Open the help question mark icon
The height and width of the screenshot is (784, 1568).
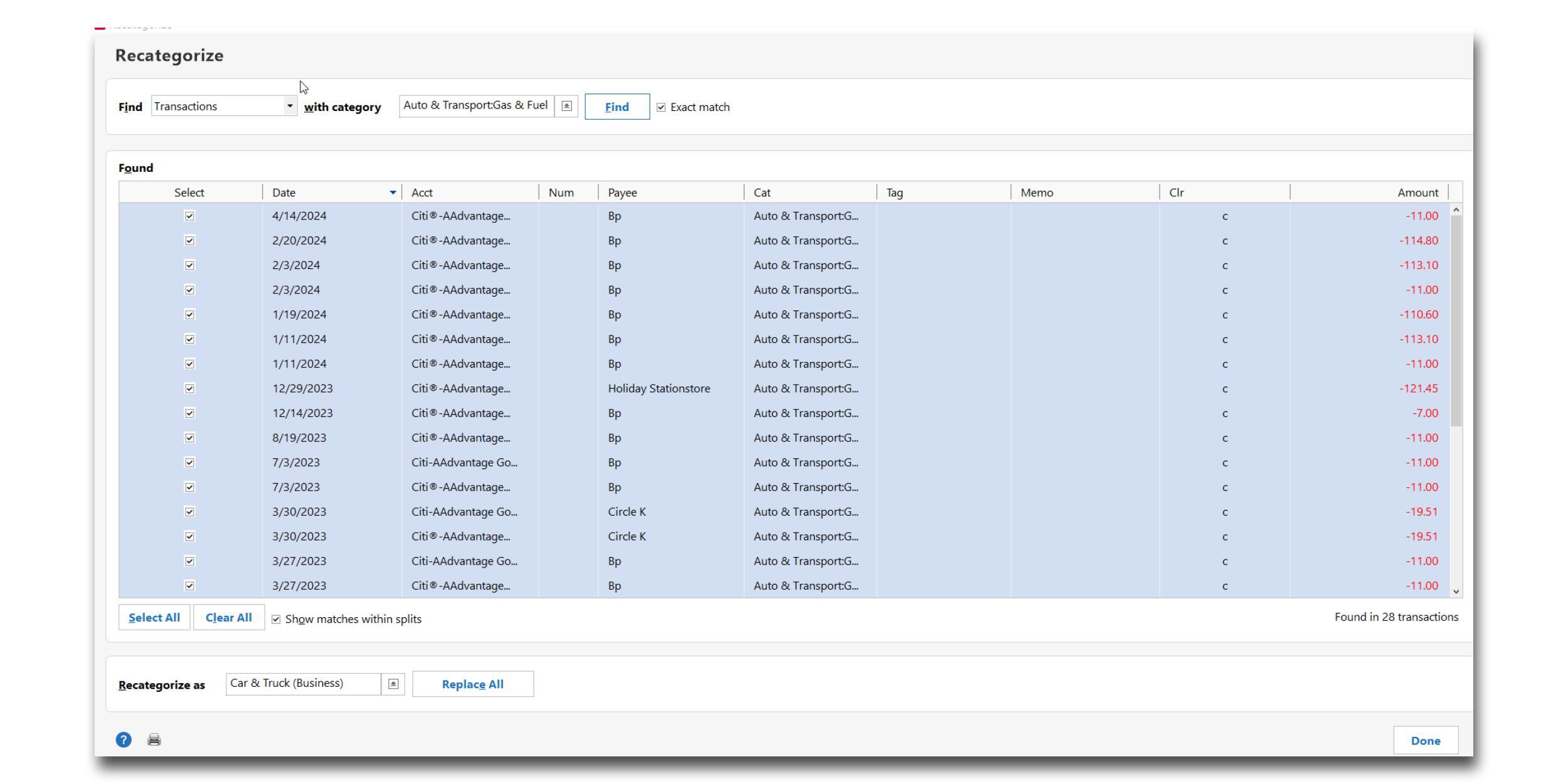[124, 740]
